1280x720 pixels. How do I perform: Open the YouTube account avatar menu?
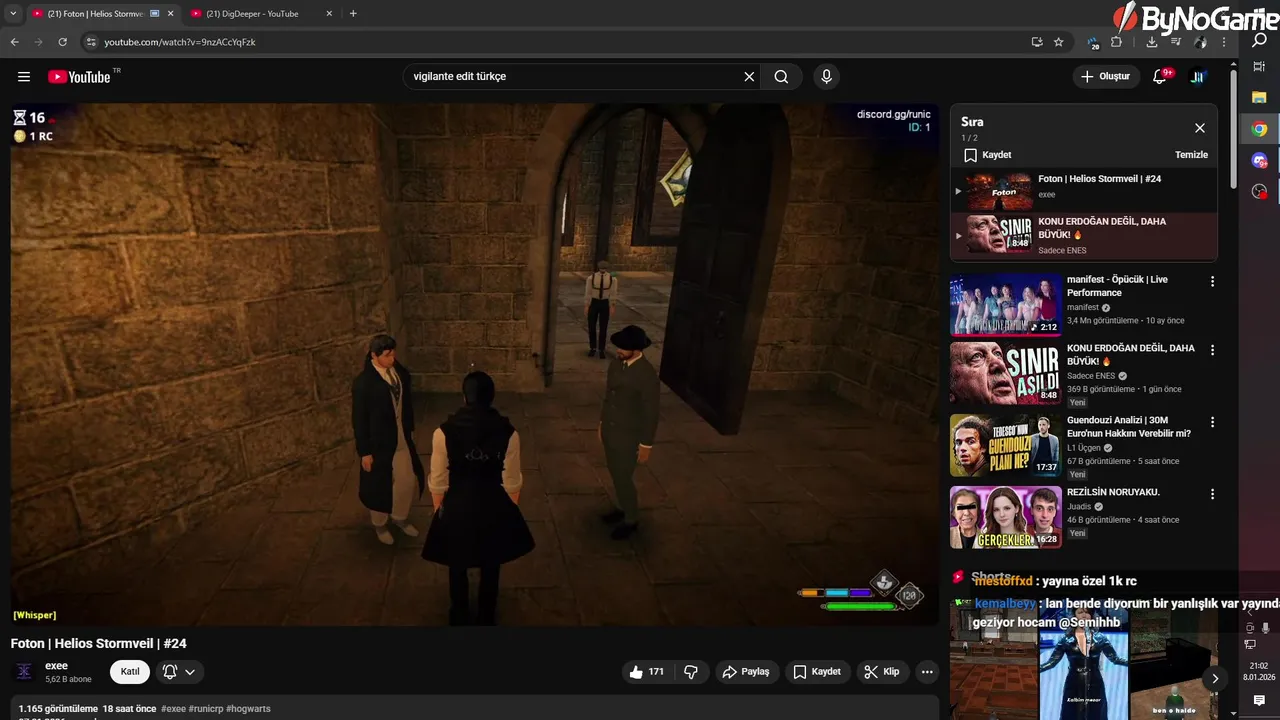(x=1198, y=77)
